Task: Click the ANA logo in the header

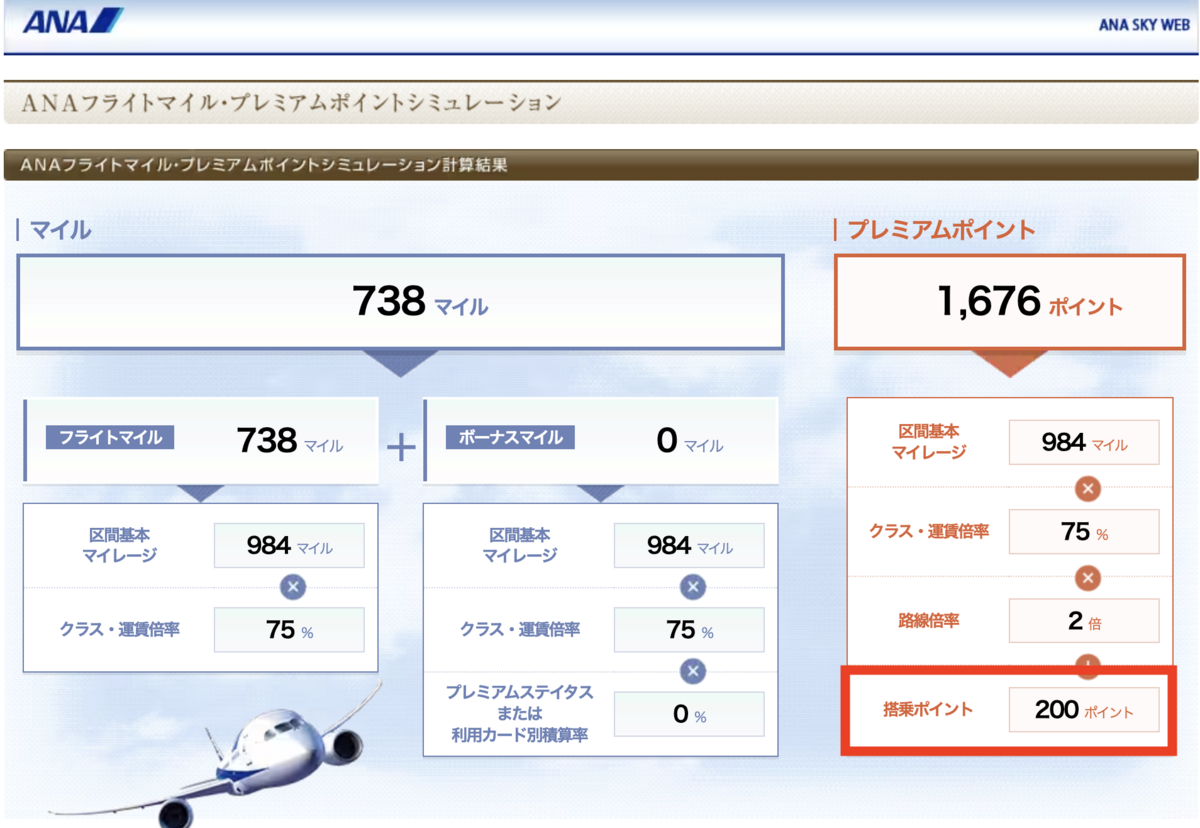Action: 72,21
